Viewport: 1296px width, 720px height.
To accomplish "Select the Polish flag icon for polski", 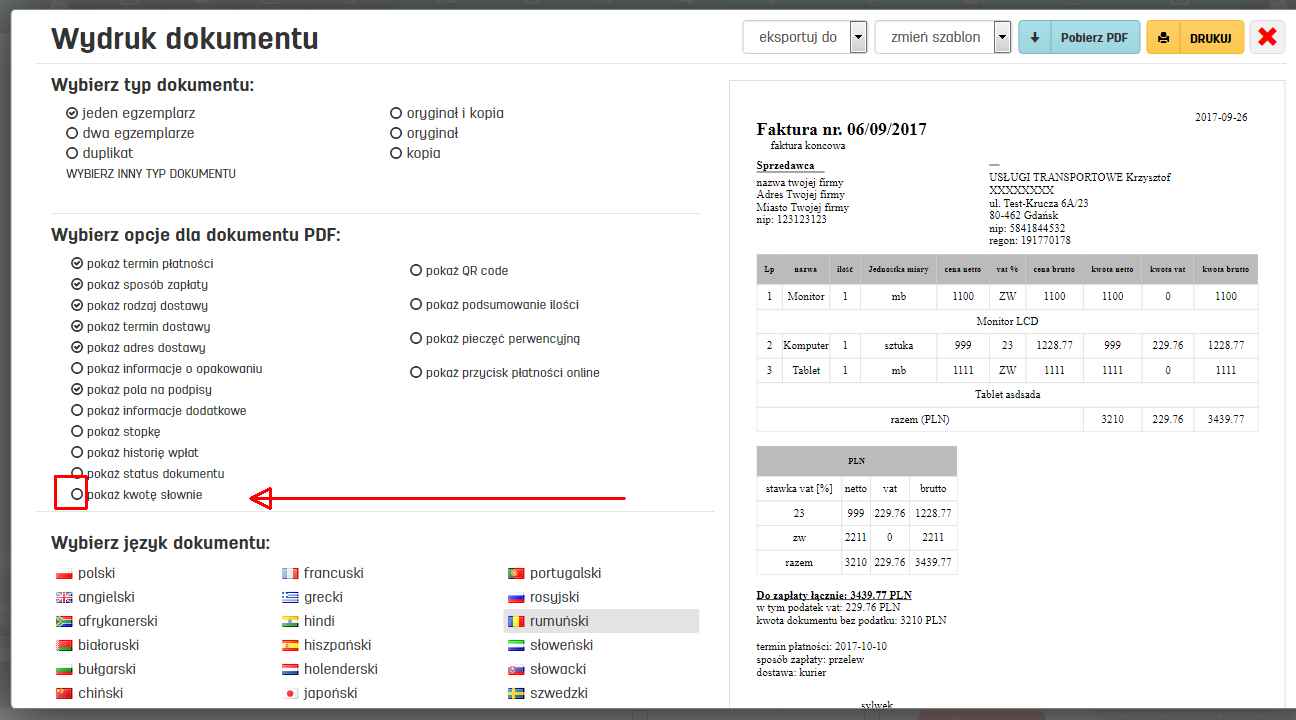I will [63, 573].
